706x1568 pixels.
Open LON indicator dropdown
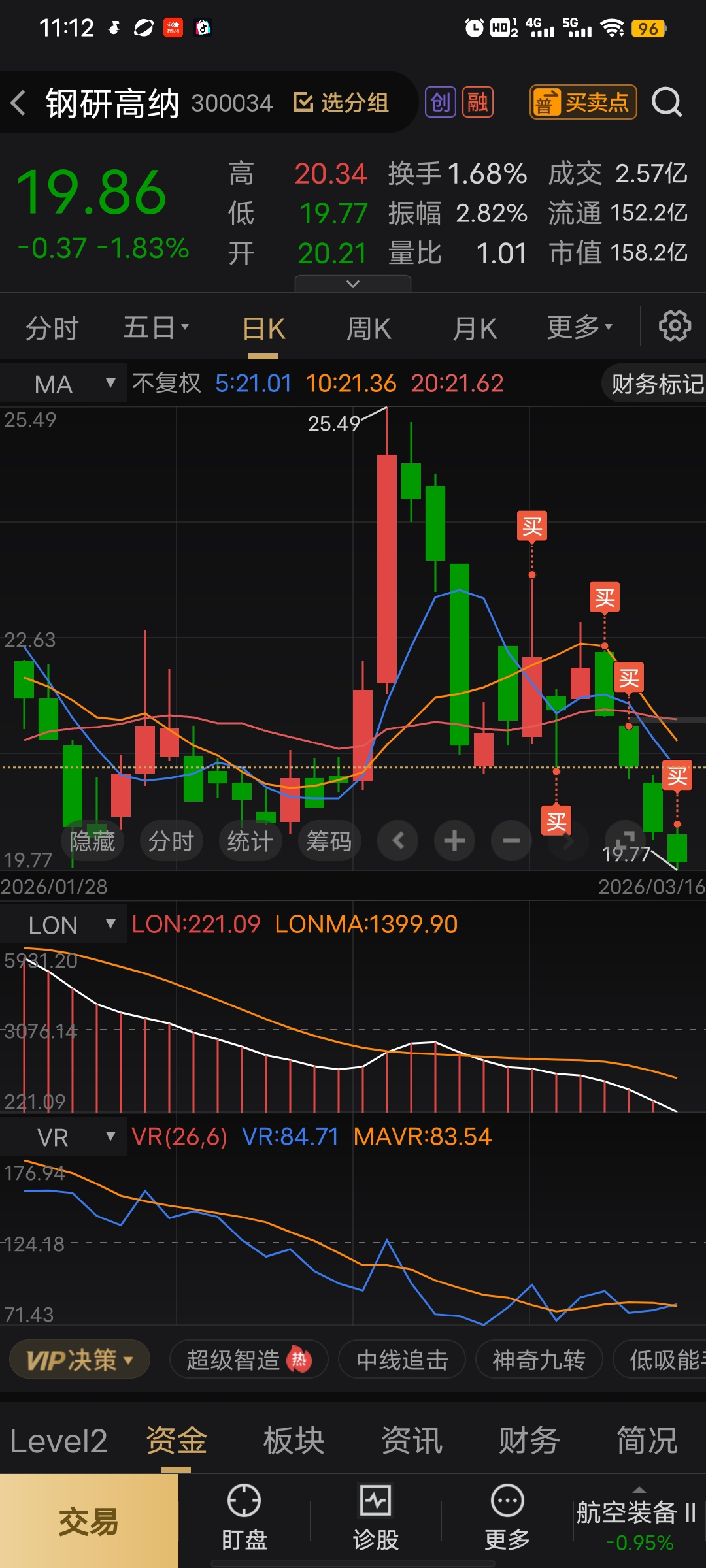[63, 924]
